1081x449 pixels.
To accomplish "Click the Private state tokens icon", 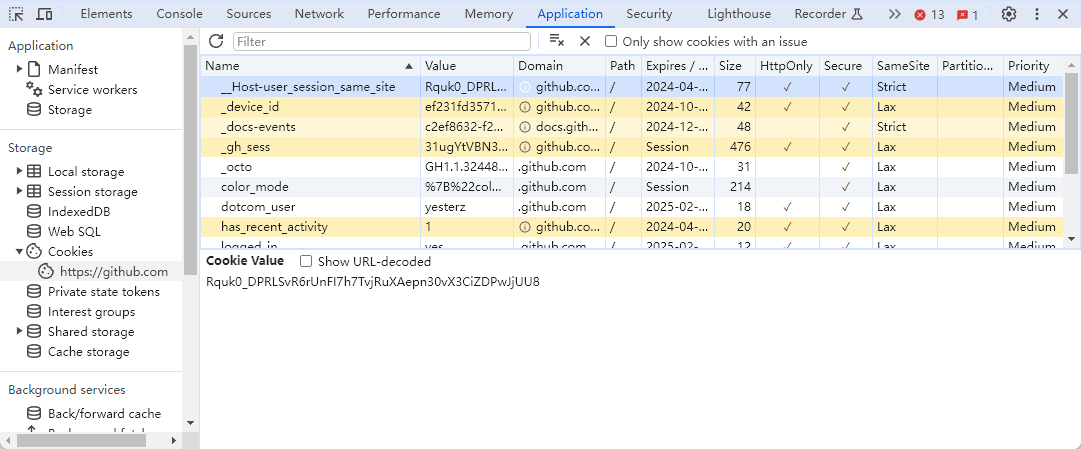I will click(x=33, y=292).
